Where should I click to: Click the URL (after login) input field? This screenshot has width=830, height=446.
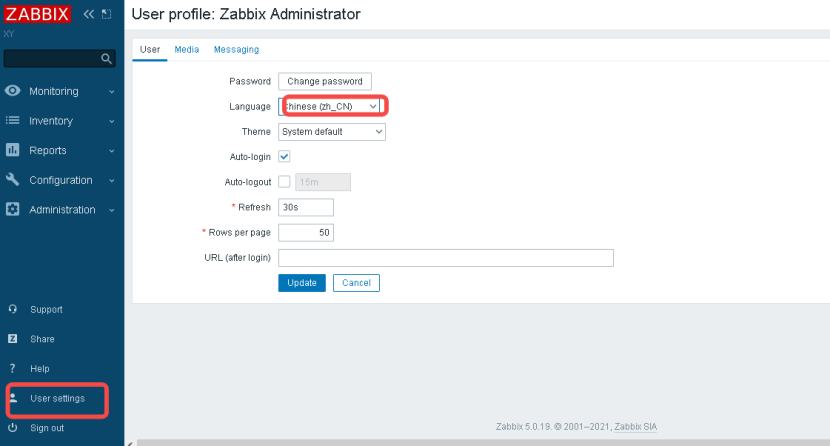click(x=446, y=258)
